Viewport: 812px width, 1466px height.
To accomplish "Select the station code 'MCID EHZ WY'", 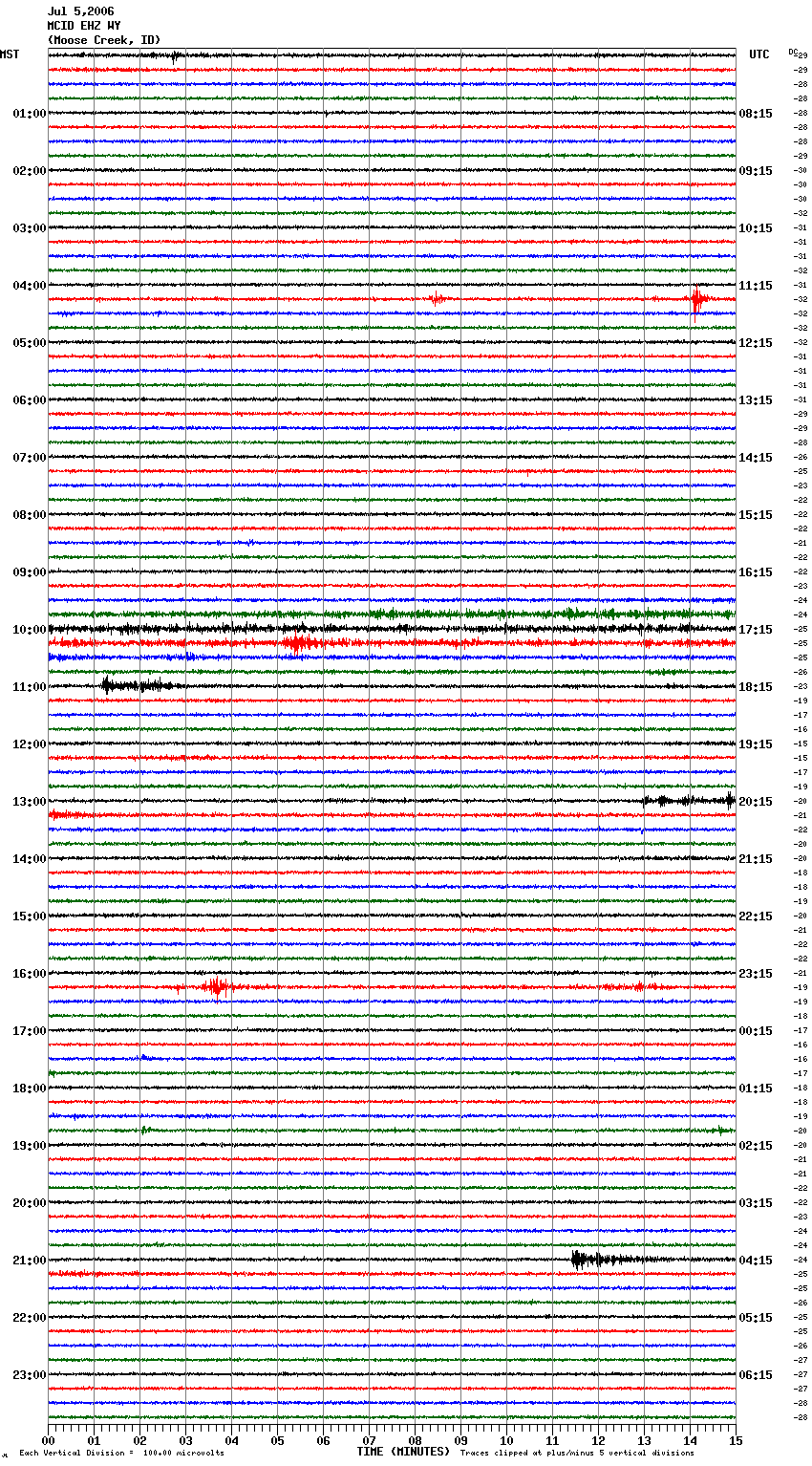I will pos(84,26).
